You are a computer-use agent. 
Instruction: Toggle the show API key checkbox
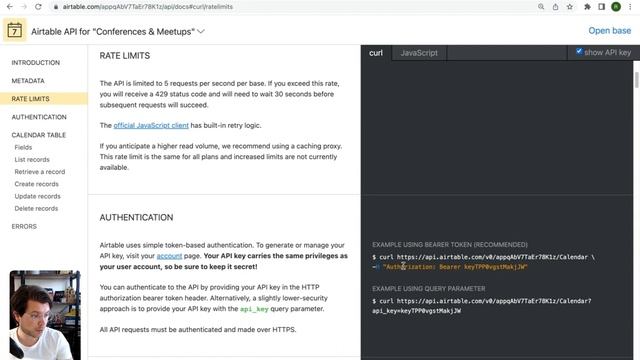coord(579,51)
